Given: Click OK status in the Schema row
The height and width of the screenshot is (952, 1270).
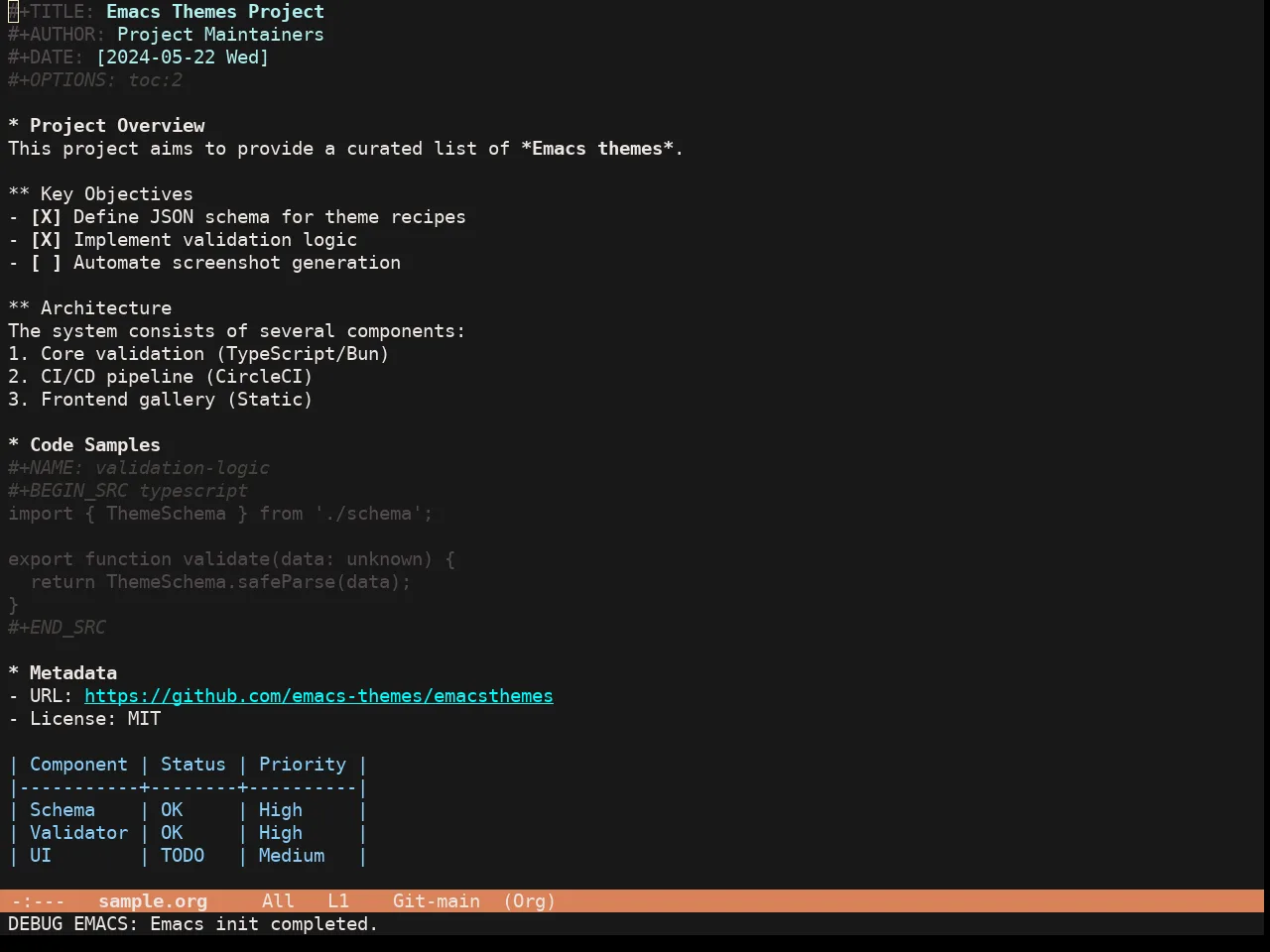Looking at the screenshot, I should 172,810.
